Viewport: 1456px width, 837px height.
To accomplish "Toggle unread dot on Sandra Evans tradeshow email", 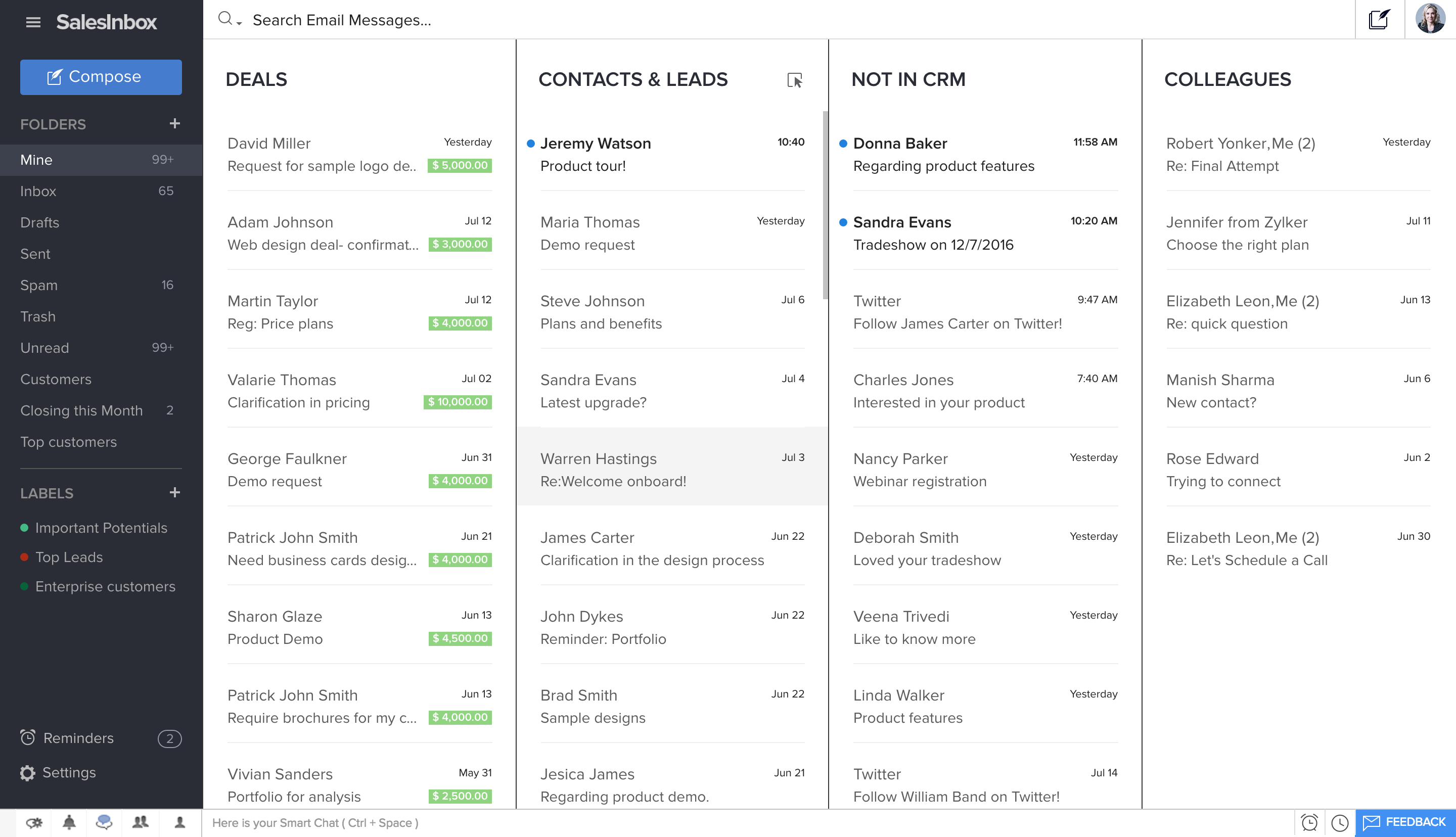I will tap(843, 222).
